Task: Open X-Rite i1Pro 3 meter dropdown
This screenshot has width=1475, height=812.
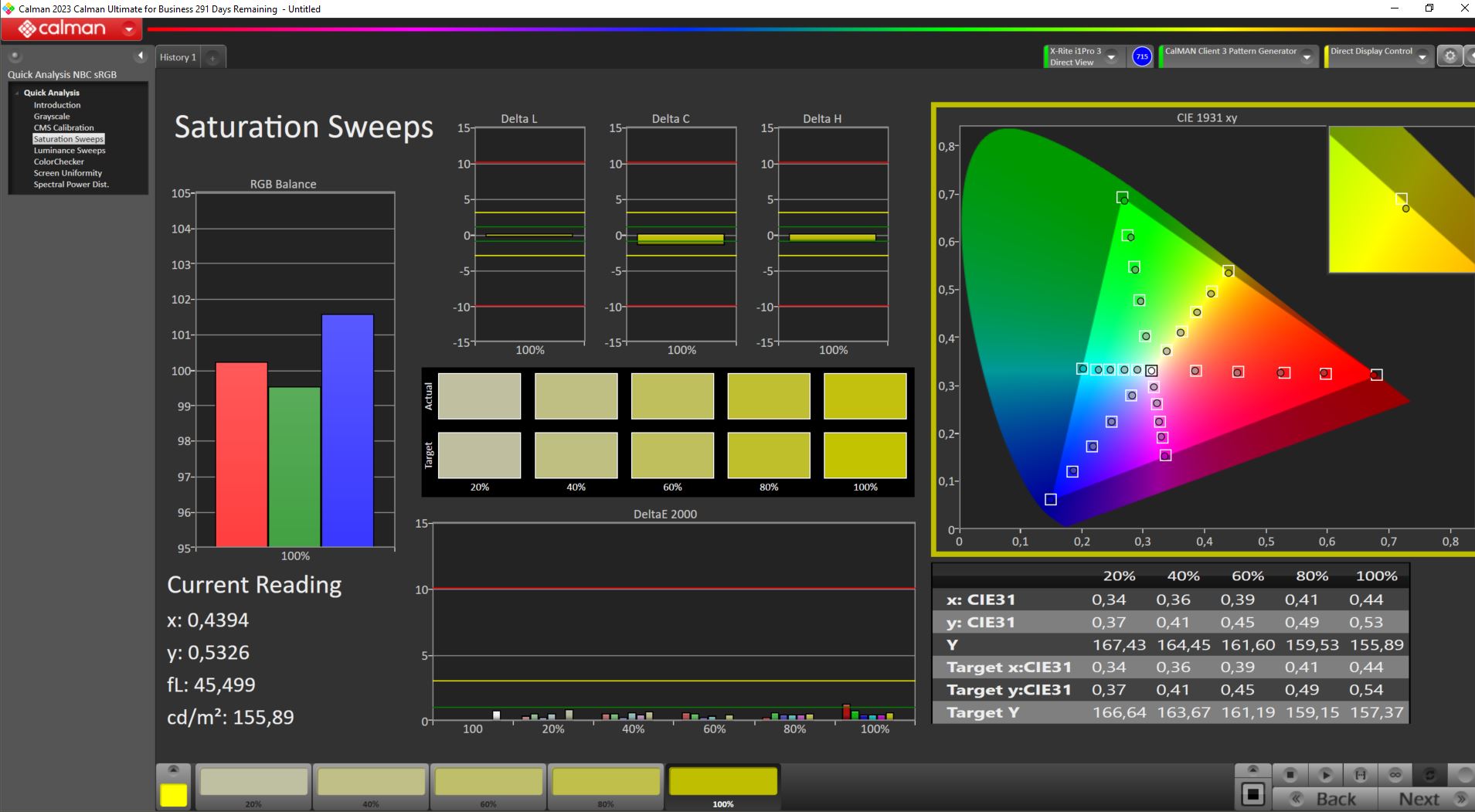Action: (1111, 57)
